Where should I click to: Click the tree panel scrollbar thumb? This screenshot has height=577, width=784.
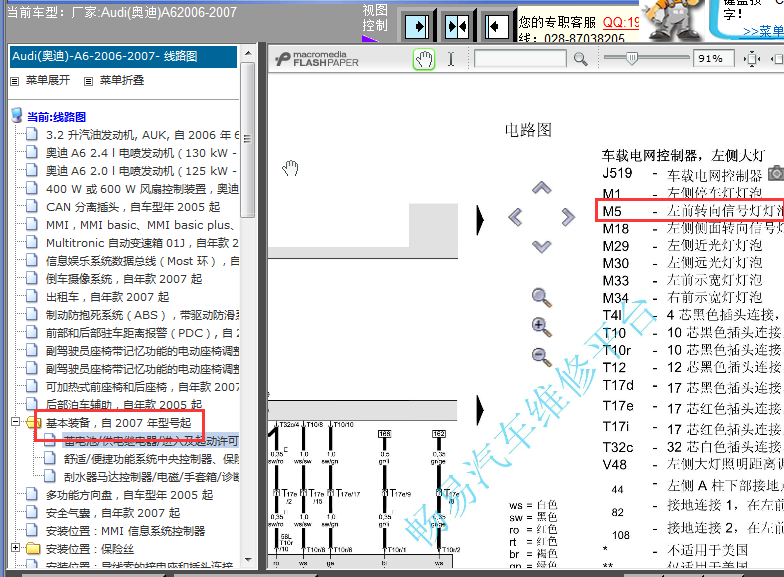(248, 140)
